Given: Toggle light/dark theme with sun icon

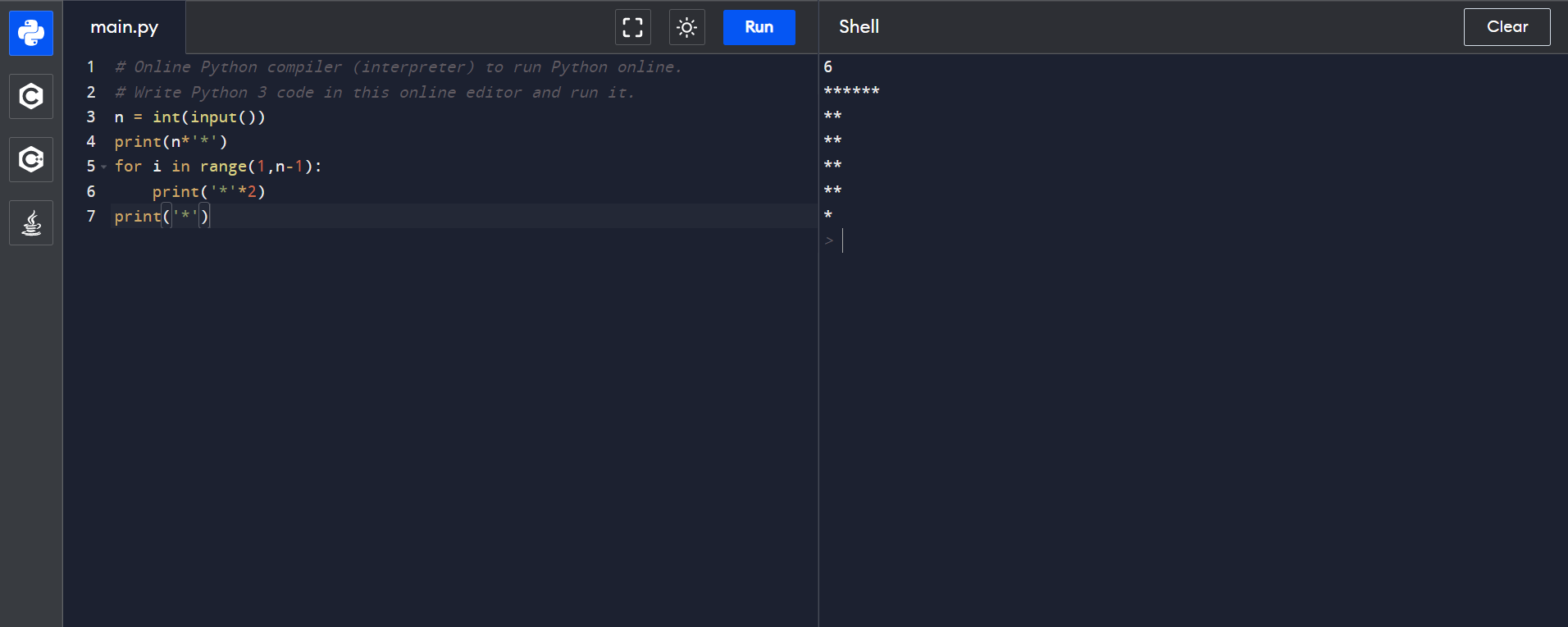Looking at the screenshot, I should pos(686,27).
